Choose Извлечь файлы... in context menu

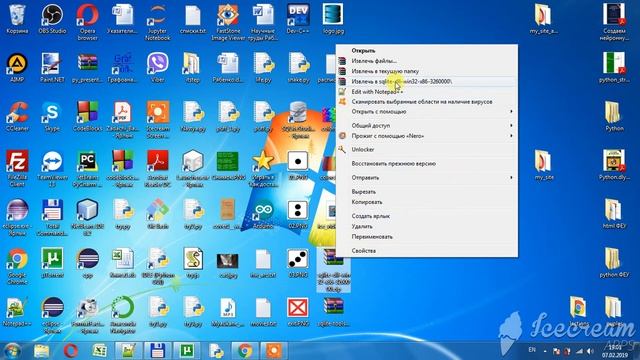(427, 61)
